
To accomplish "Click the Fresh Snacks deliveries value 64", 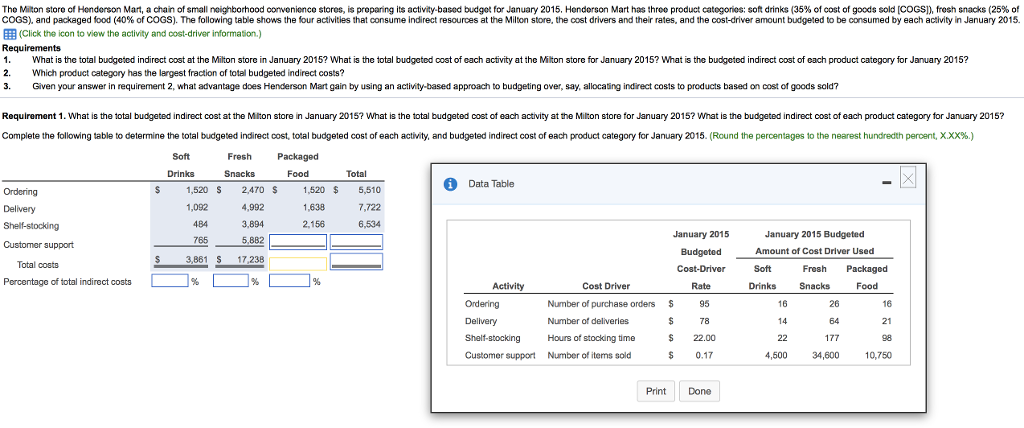I will tap(835, 321).
